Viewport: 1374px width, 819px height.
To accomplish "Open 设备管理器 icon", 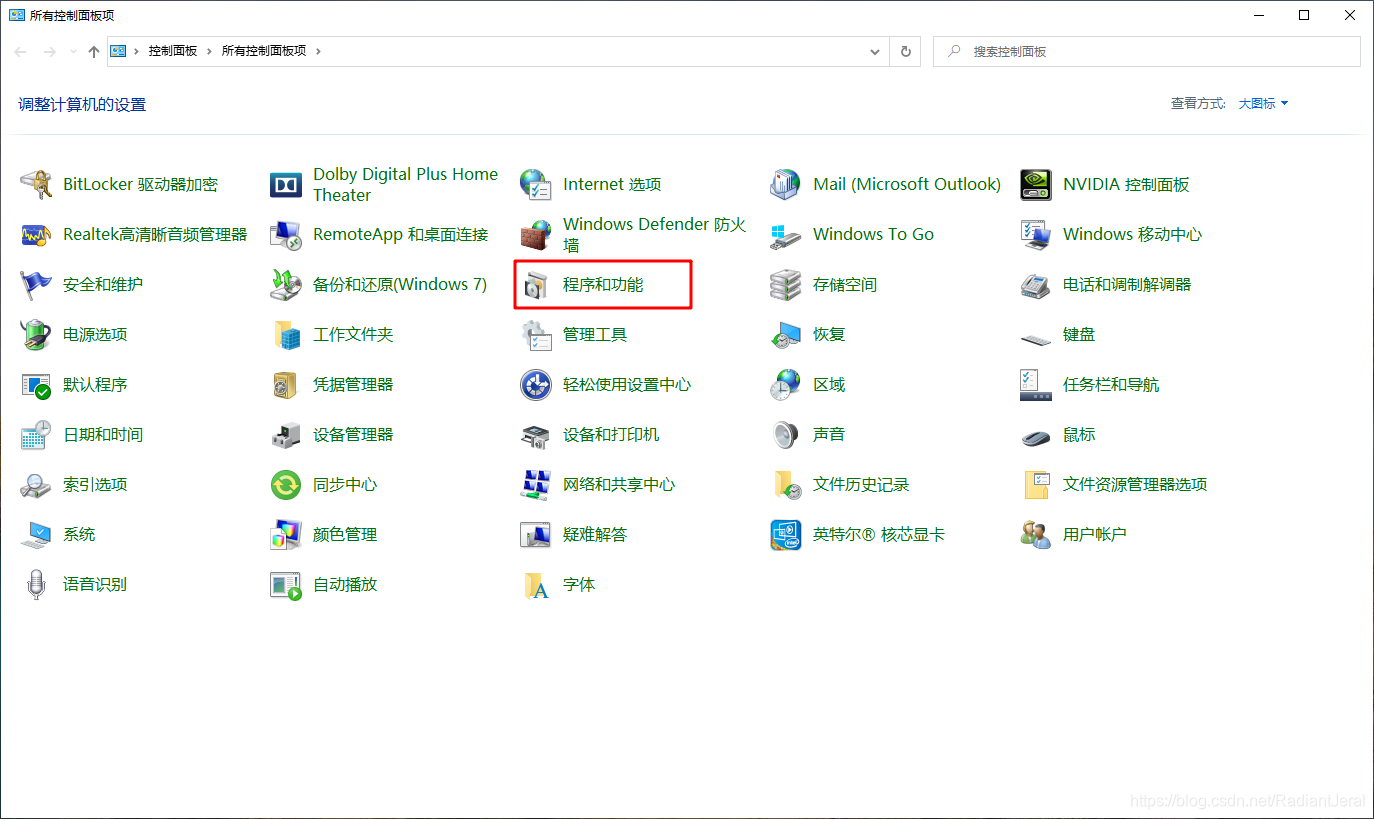I will (286, 434).
